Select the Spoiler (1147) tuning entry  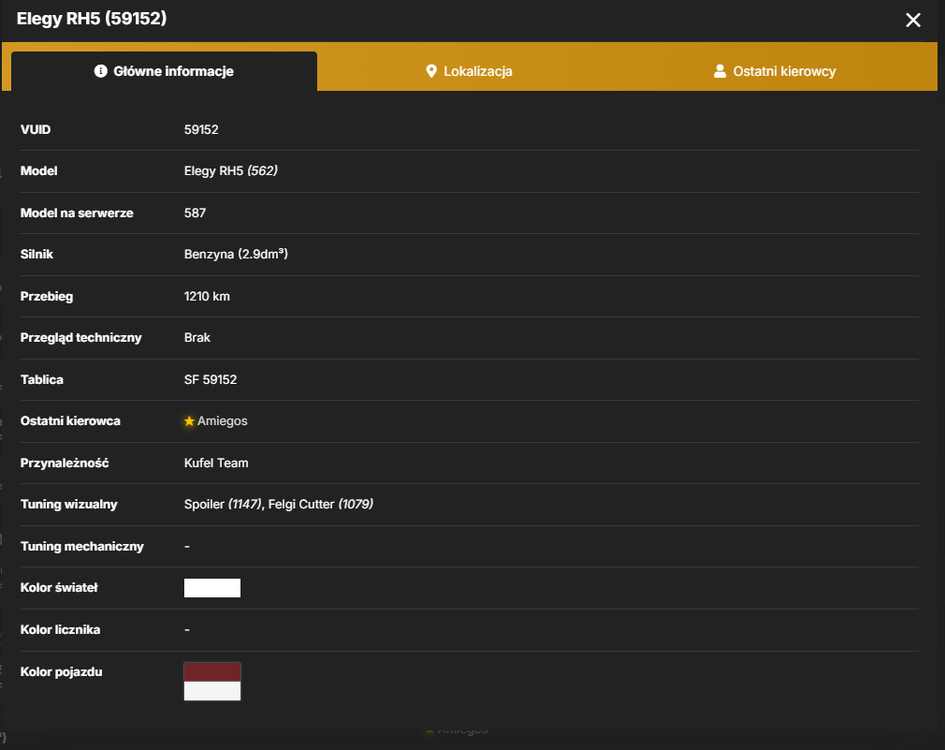coord(222,504)
